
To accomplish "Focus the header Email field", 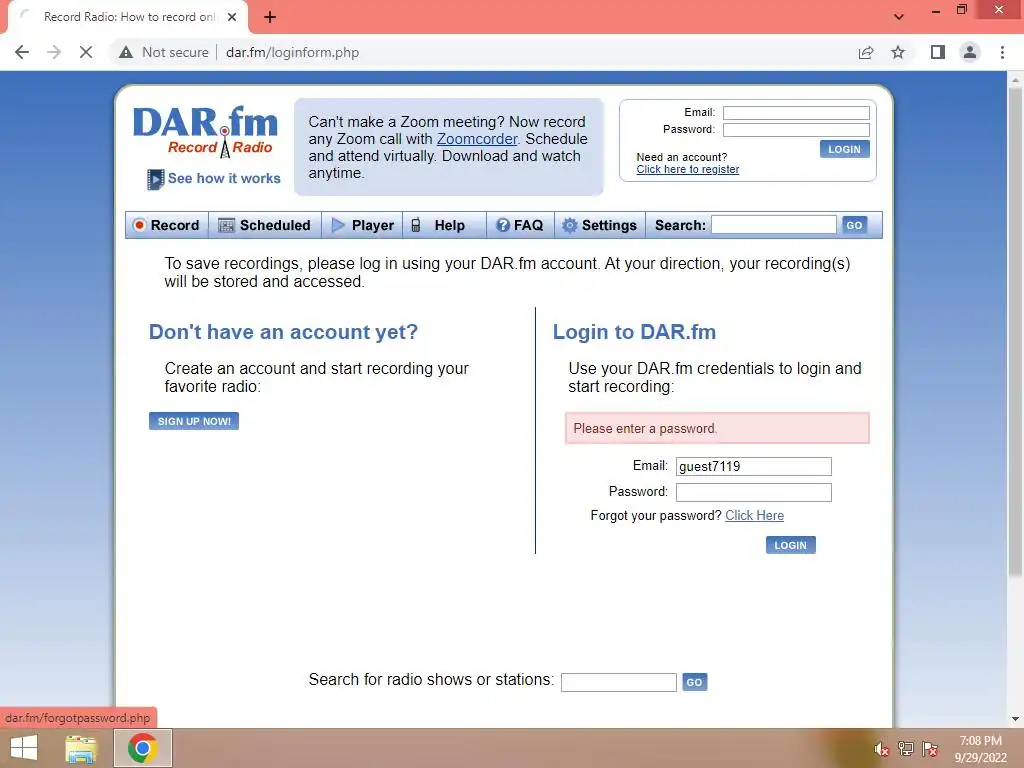I will pos(796,113).
